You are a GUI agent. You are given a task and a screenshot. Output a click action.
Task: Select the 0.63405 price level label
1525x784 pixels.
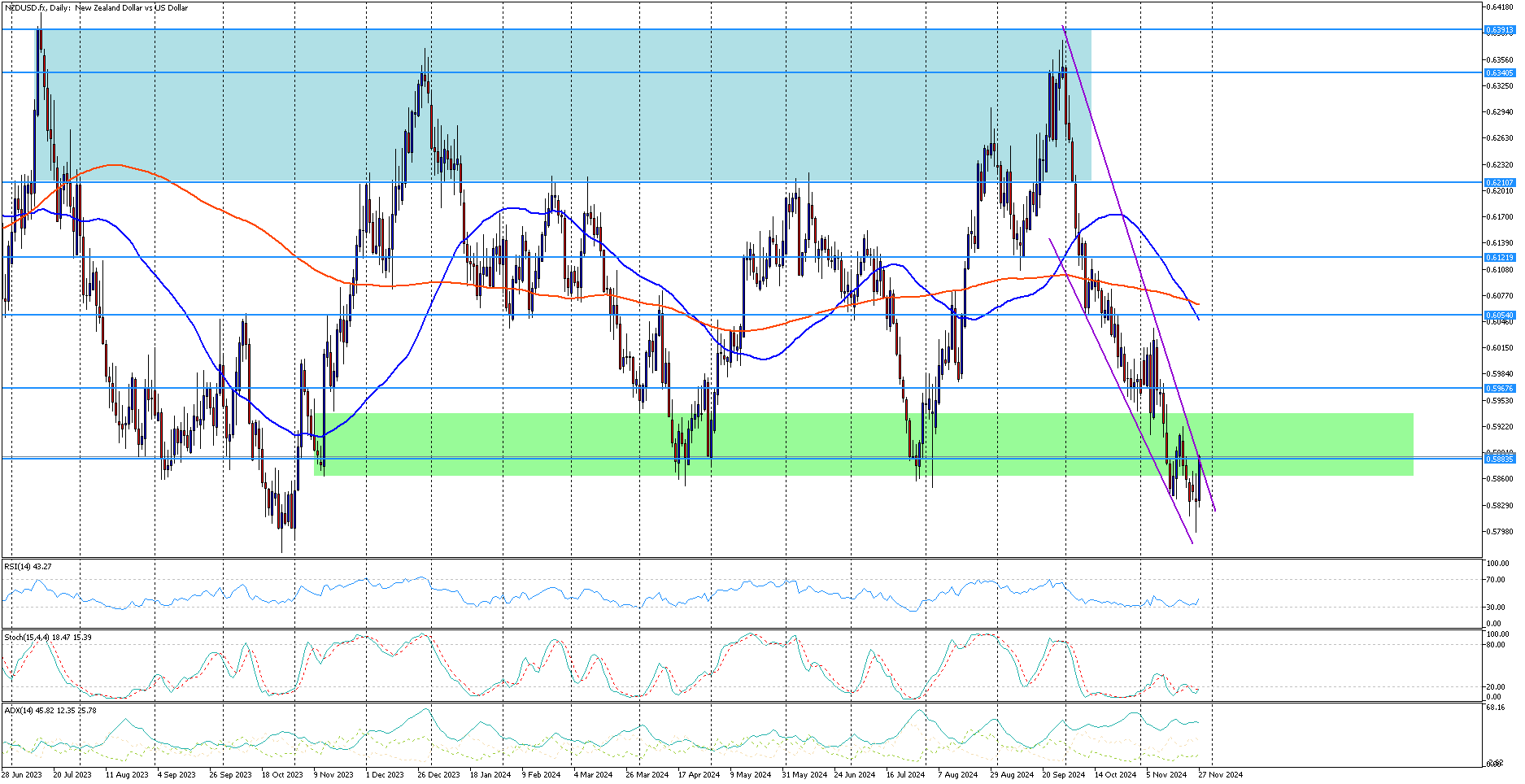pyautogui.click(x=1500, y=73)
